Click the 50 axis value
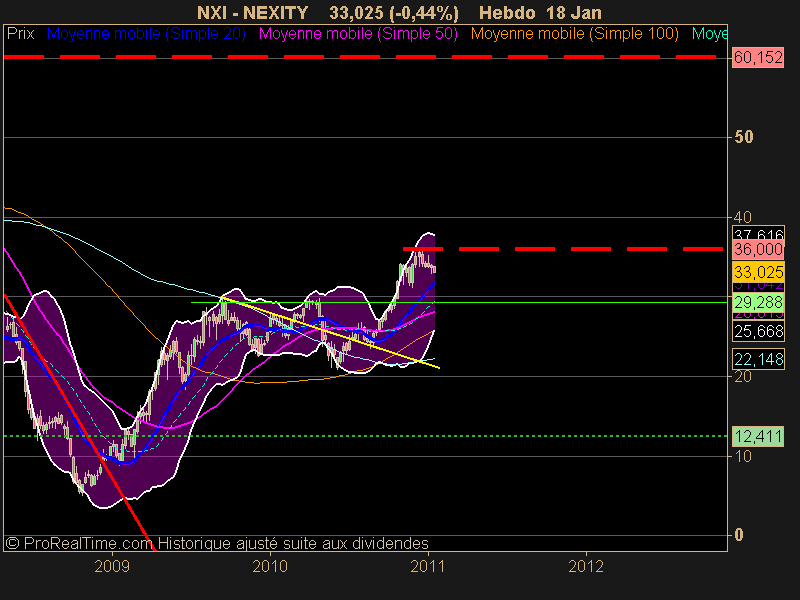 click(744, 137)
